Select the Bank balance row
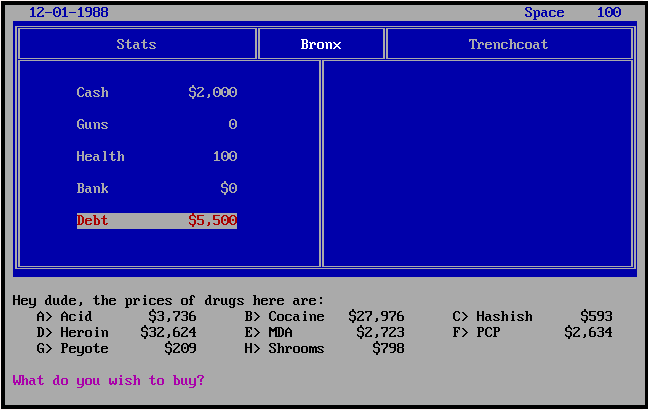648x410 pixels. [x=156, y=188]
